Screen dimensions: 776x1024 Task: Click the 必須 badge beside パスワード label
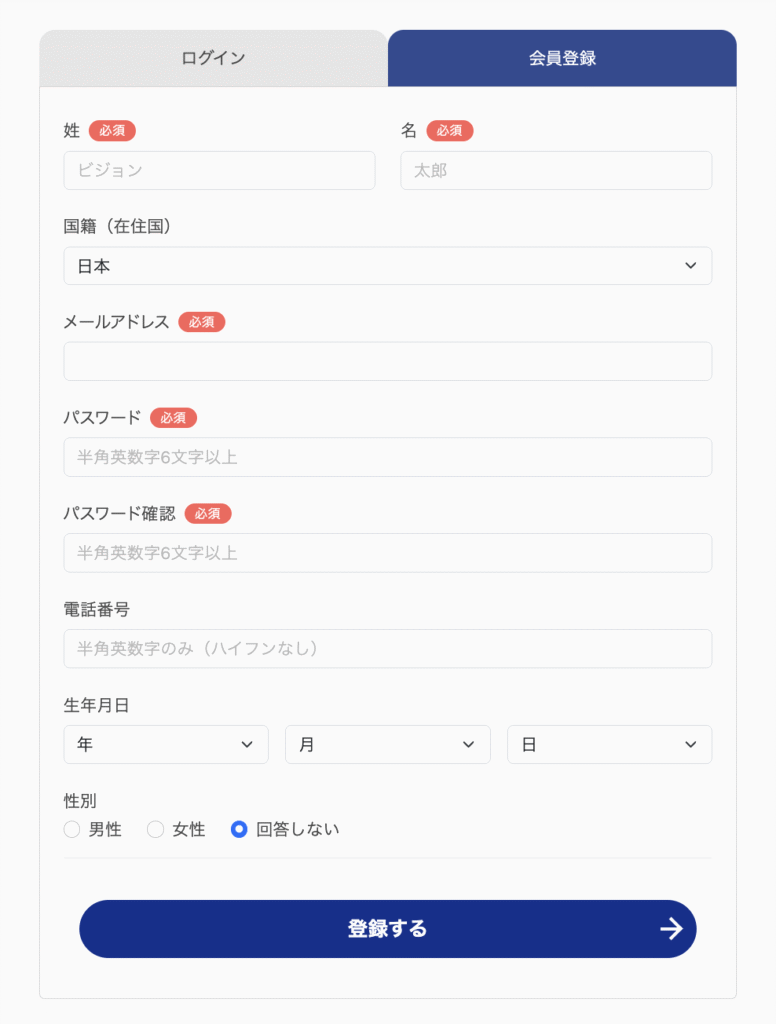(x=173, y=418)
